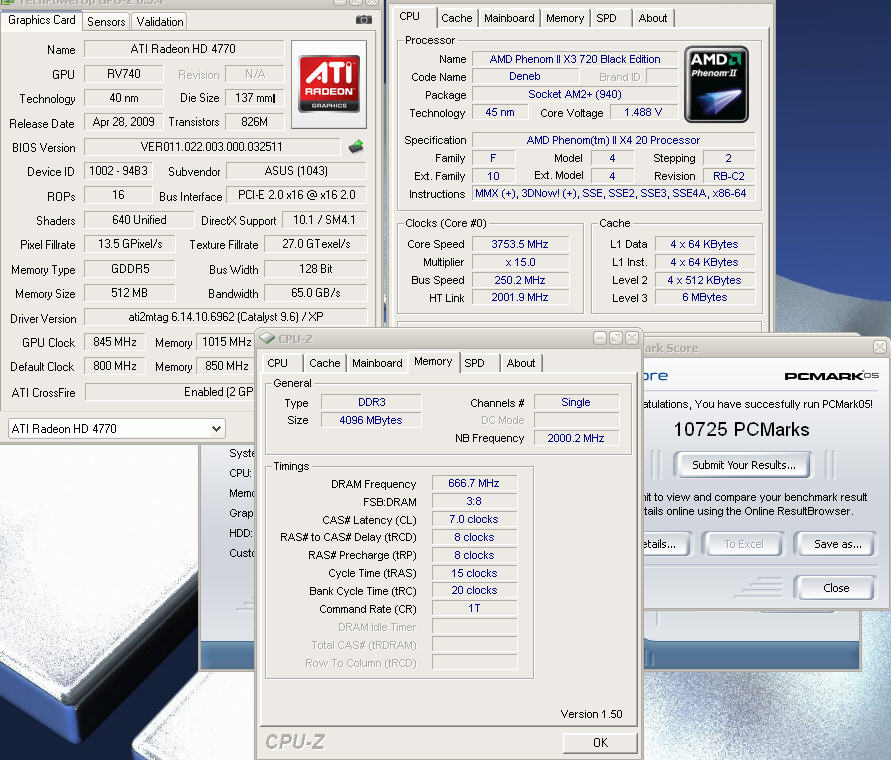Screen dimensions: 891x760
Task: Select CPU tab in back CPU-Z window
Action: coord(409,16)
